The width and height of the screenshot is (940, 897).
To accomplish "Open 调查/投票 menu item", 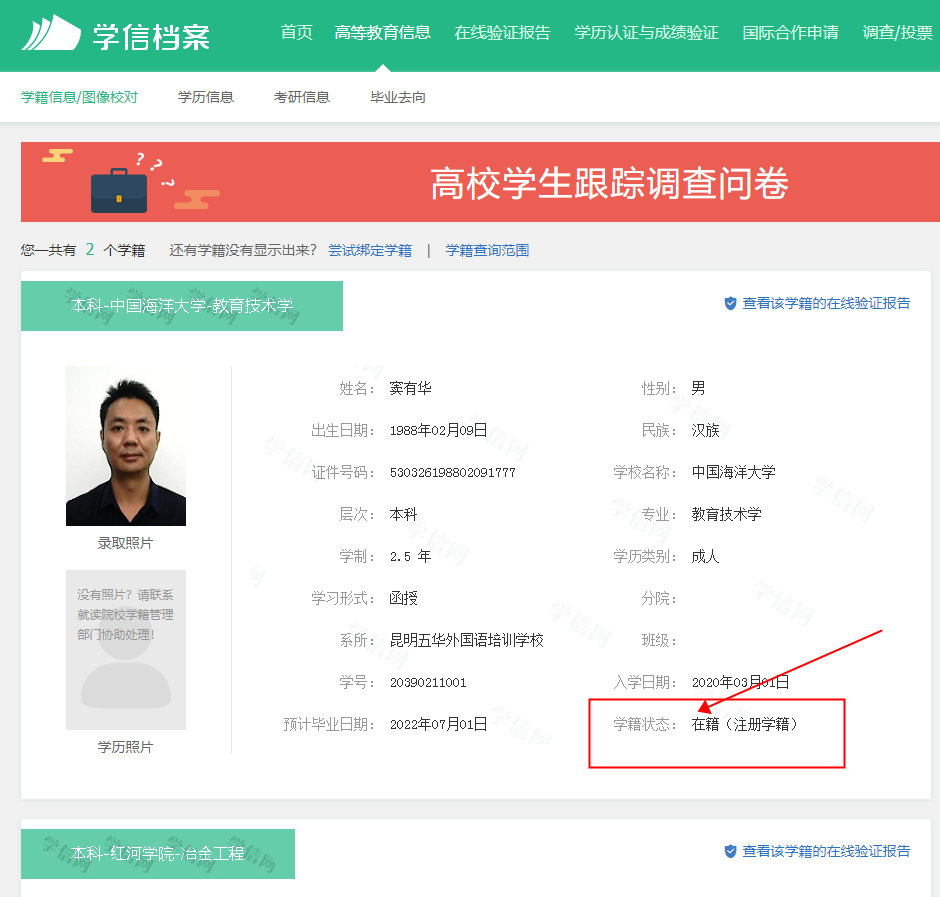I will click(897, 32).
